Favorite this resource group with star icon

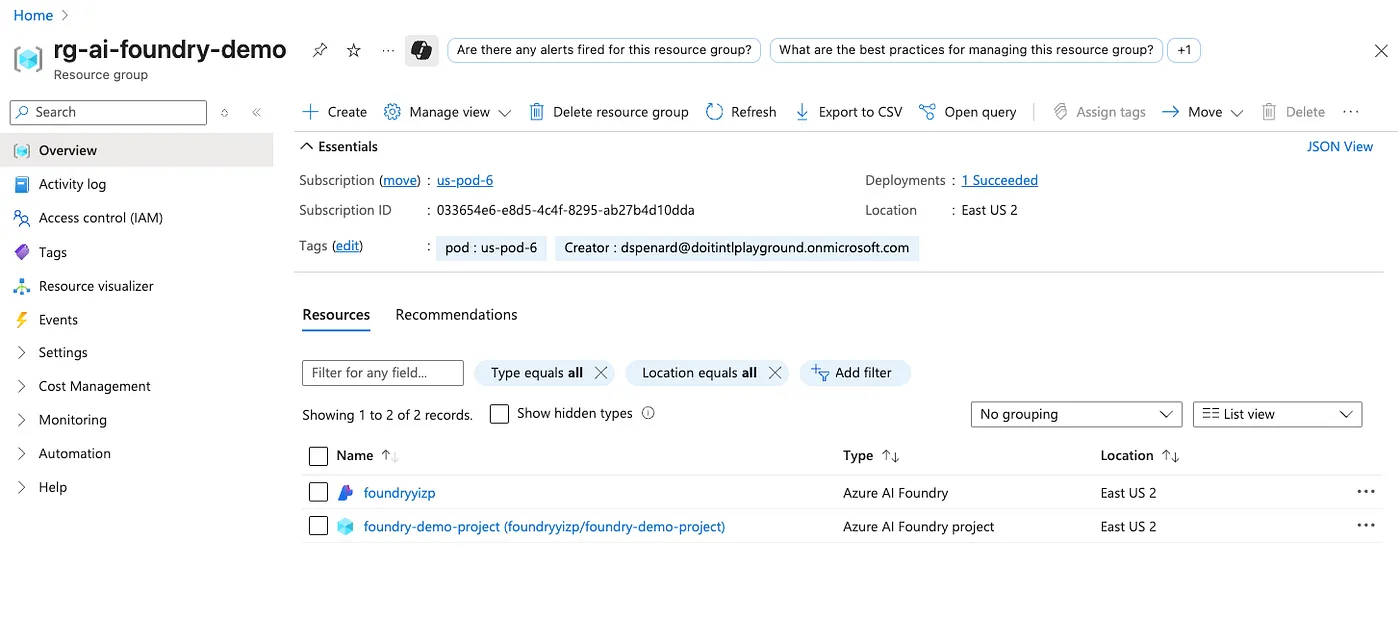354,50
